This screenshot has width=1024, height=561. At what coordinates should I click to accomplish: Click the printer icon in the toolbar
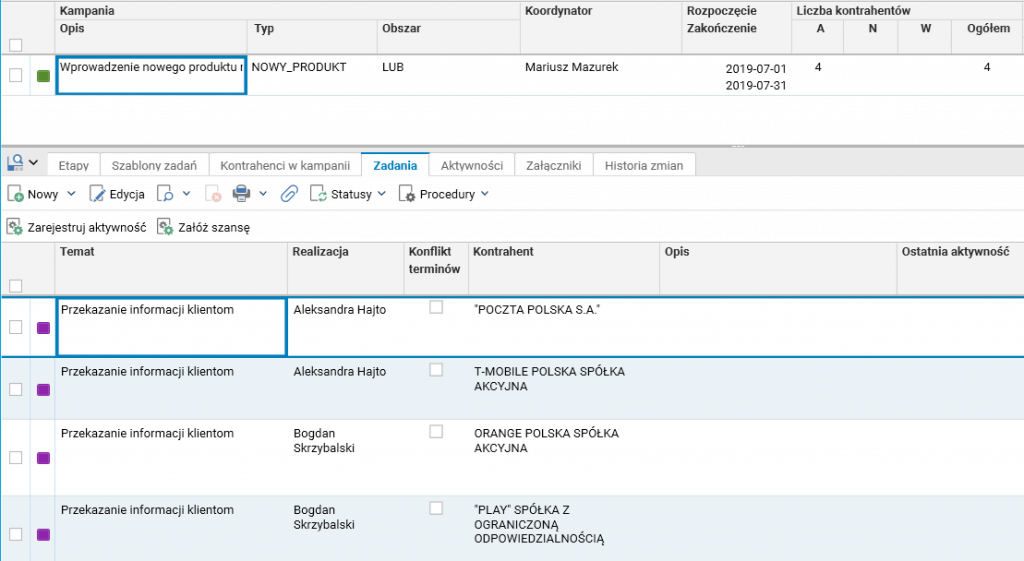(x=241, y=194)
